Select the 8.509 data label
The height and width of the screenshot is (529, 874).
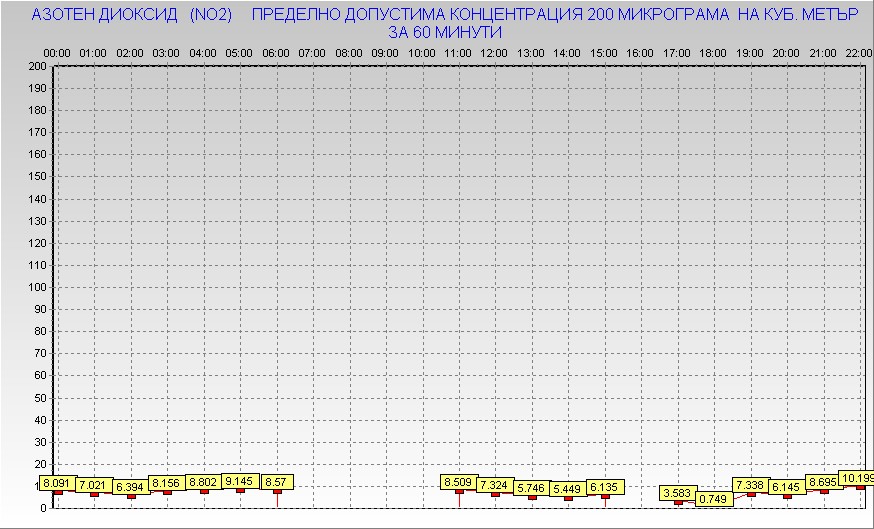[x=459, y=483]
